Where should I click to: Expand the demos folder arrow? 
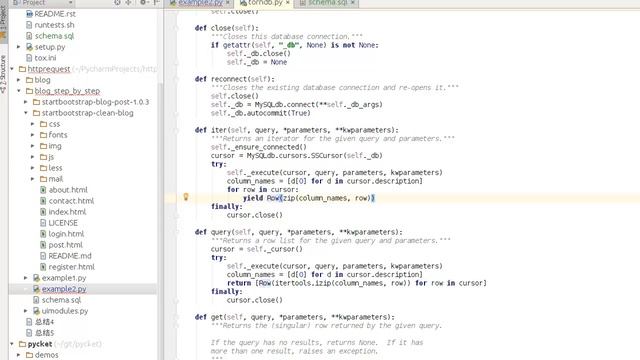tap(18, 355)
